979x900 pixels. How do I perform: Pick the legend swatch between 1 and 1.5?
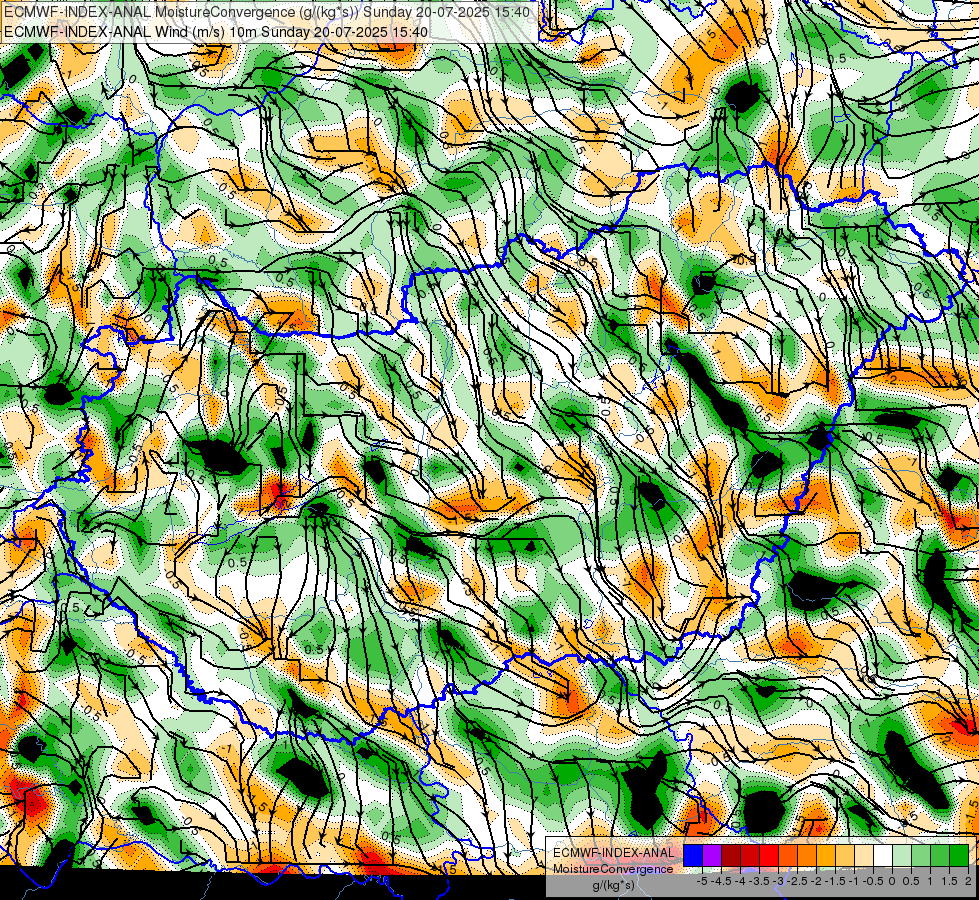click(x=940, y=855)
